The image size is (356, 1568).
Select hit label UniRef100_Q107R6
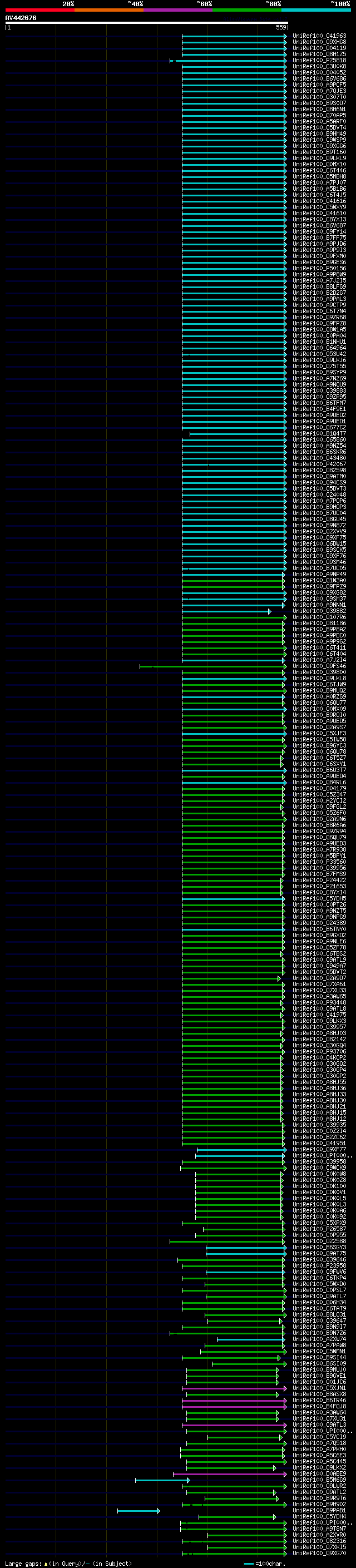(x=319, y=617)
